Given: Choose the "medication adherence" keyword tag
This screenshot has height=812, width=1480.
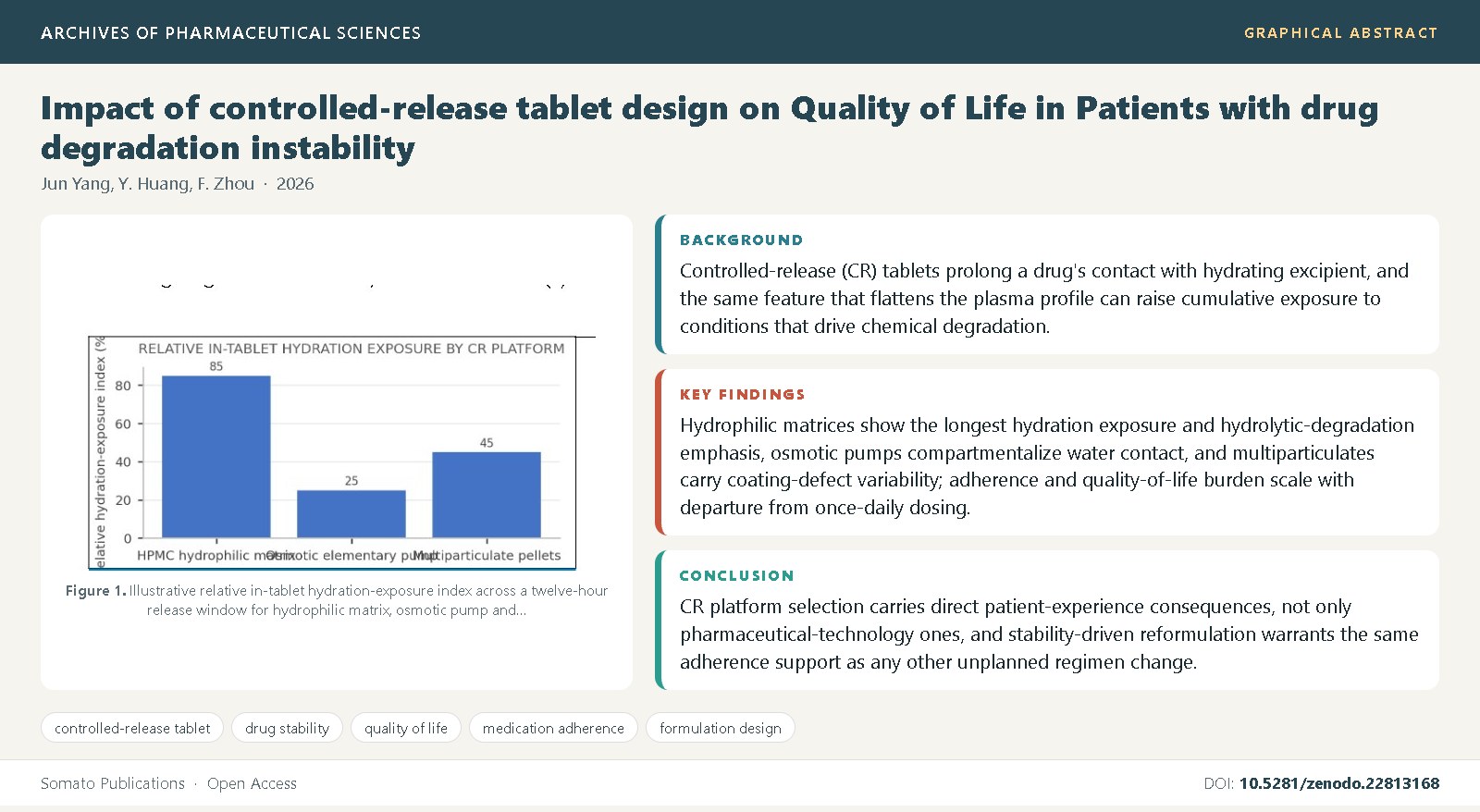Looking at the screenshot, I should [553, 728].
